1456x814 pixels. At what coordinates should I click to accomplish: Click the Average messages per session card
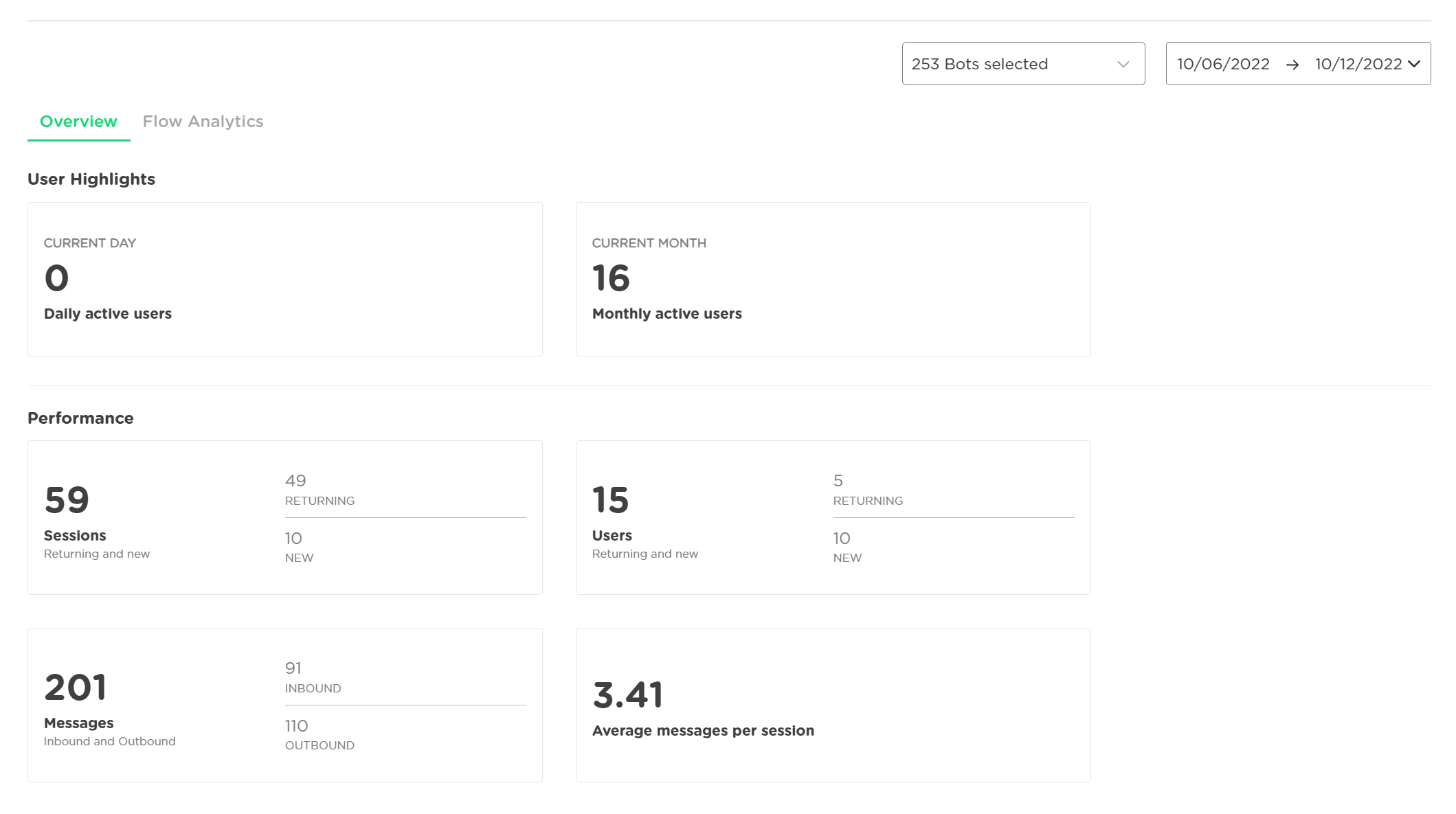coord(833,705)
